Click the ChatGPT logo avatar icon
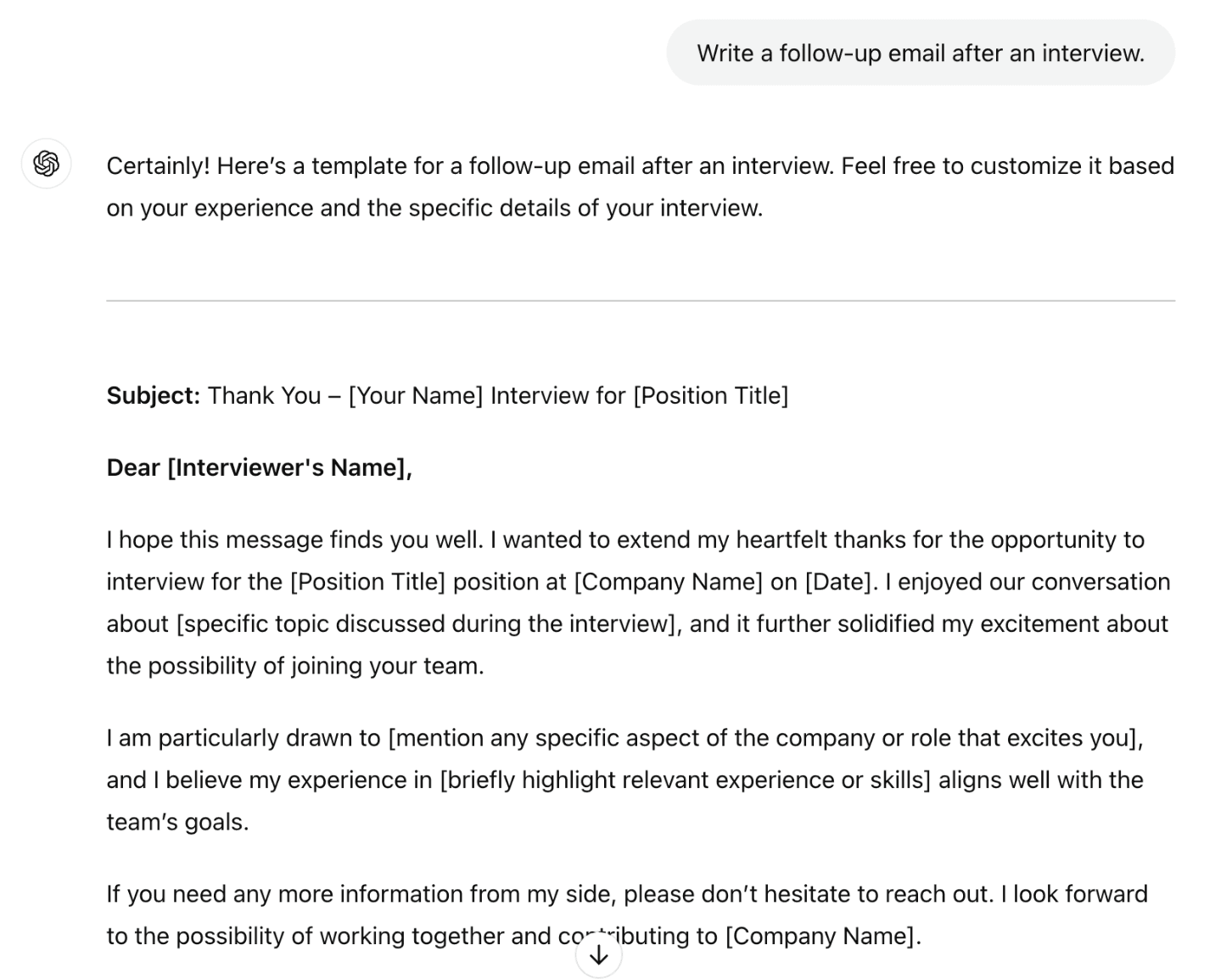 pyautogui.click(x=46, y=163)
